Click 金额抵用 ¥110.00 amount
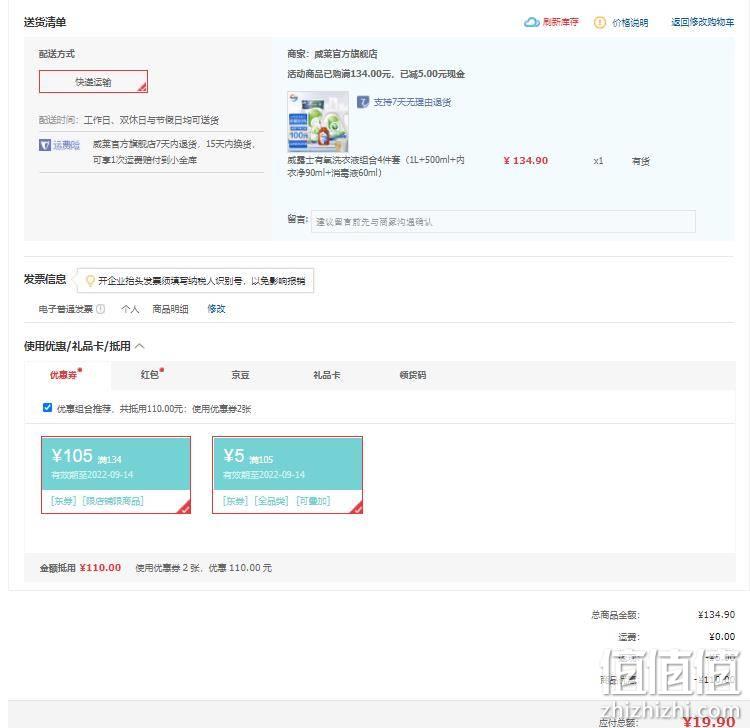 [x=100, y=568]
